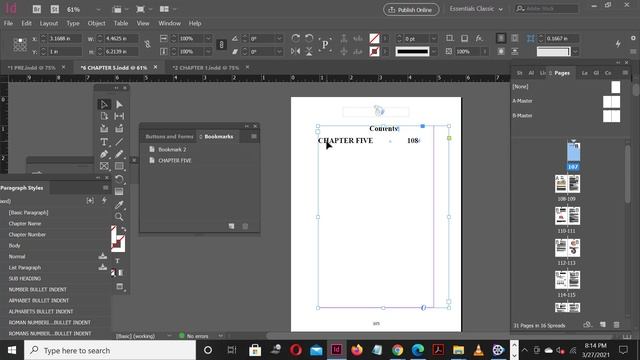Expand the stroke style dropdown
This screenshot has height=360, width=640.
(434, 51)
